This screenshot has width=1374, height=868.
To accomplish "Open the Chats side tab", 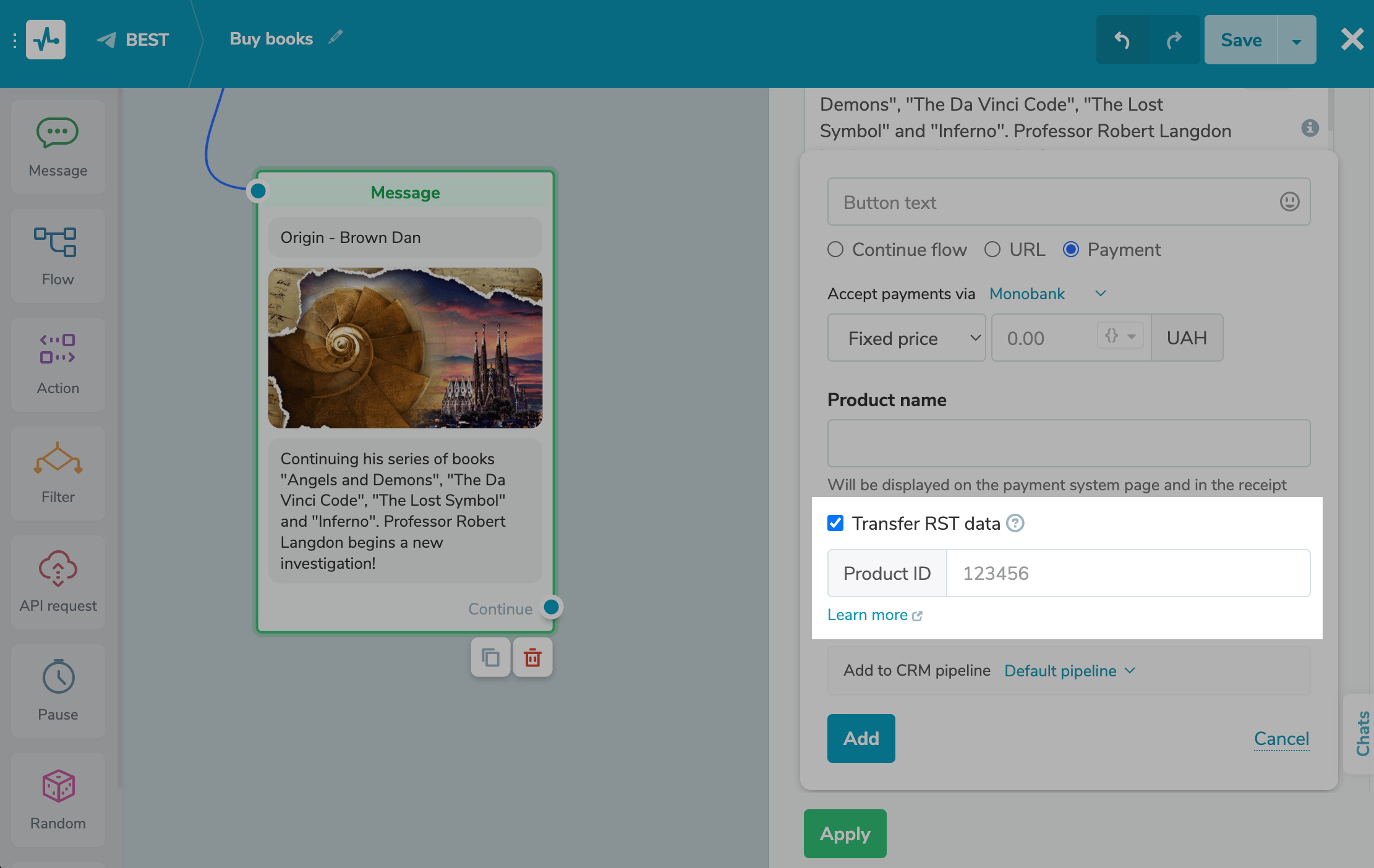I will point(1361,733).
